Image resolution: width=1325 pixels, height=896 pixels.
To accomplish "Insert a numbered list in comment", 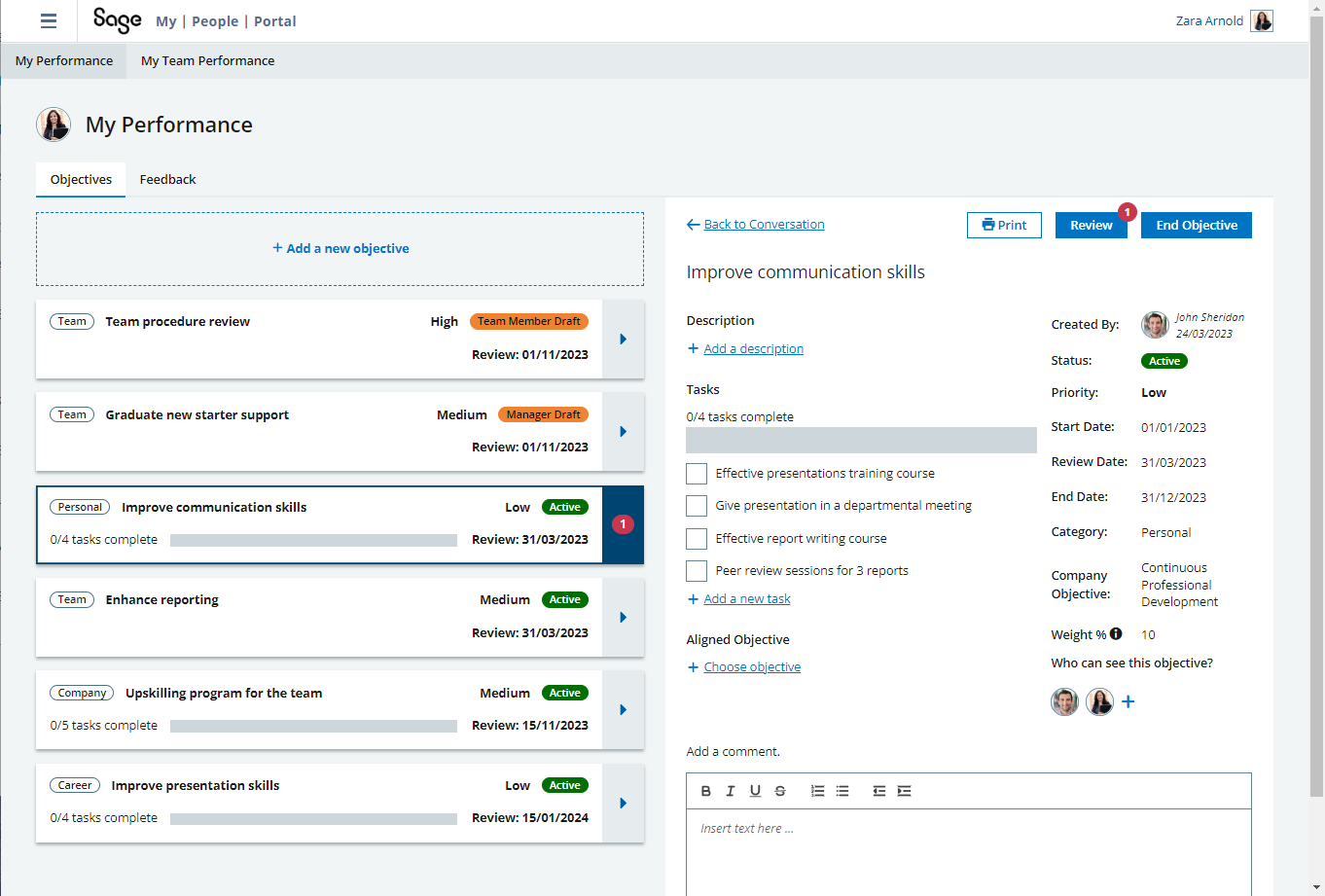I will point(817,791).
